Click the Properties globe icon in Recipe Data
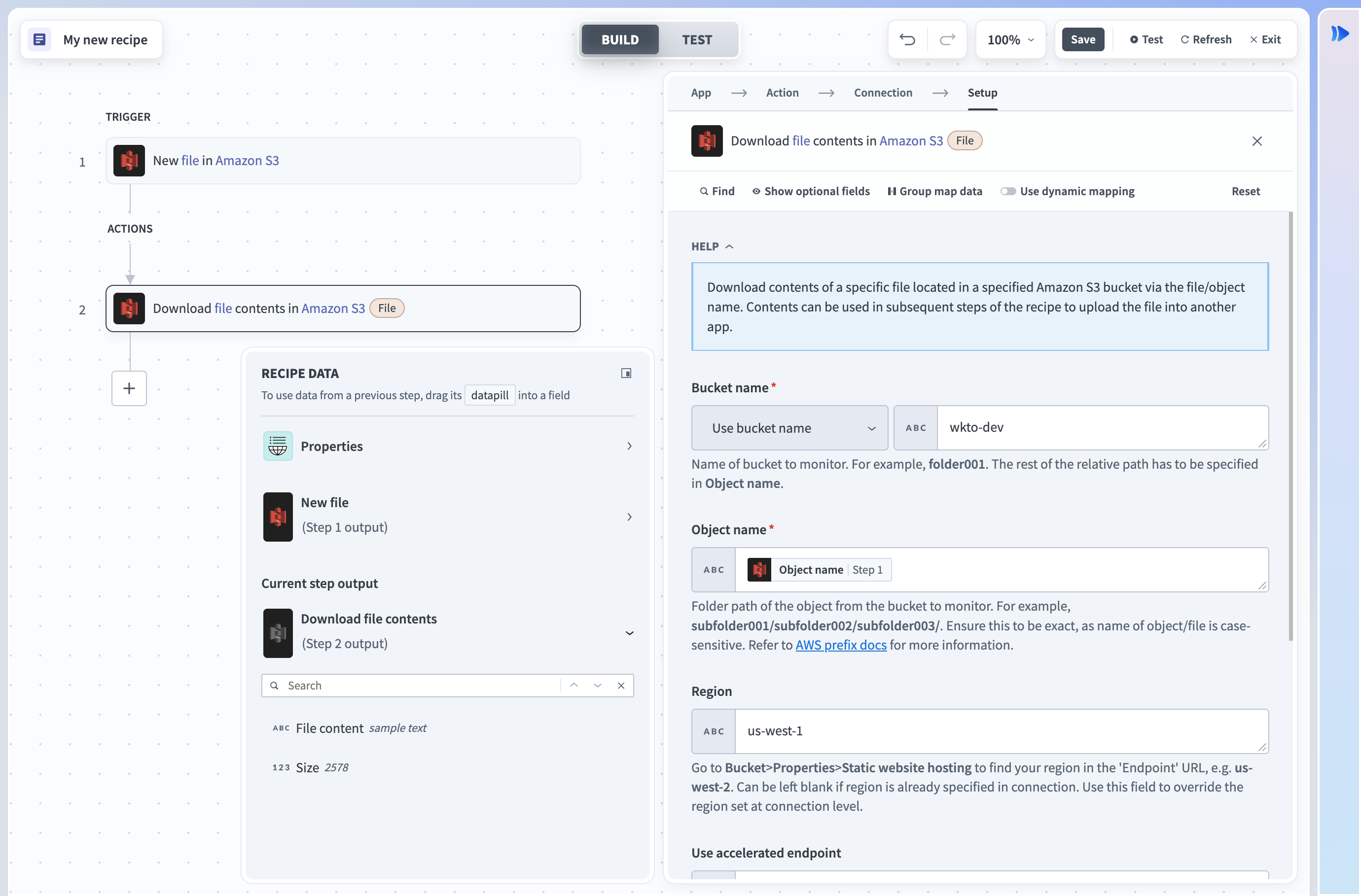This screenshot has width=1361, height=896. pyautogui.click(x=278, y=447)
